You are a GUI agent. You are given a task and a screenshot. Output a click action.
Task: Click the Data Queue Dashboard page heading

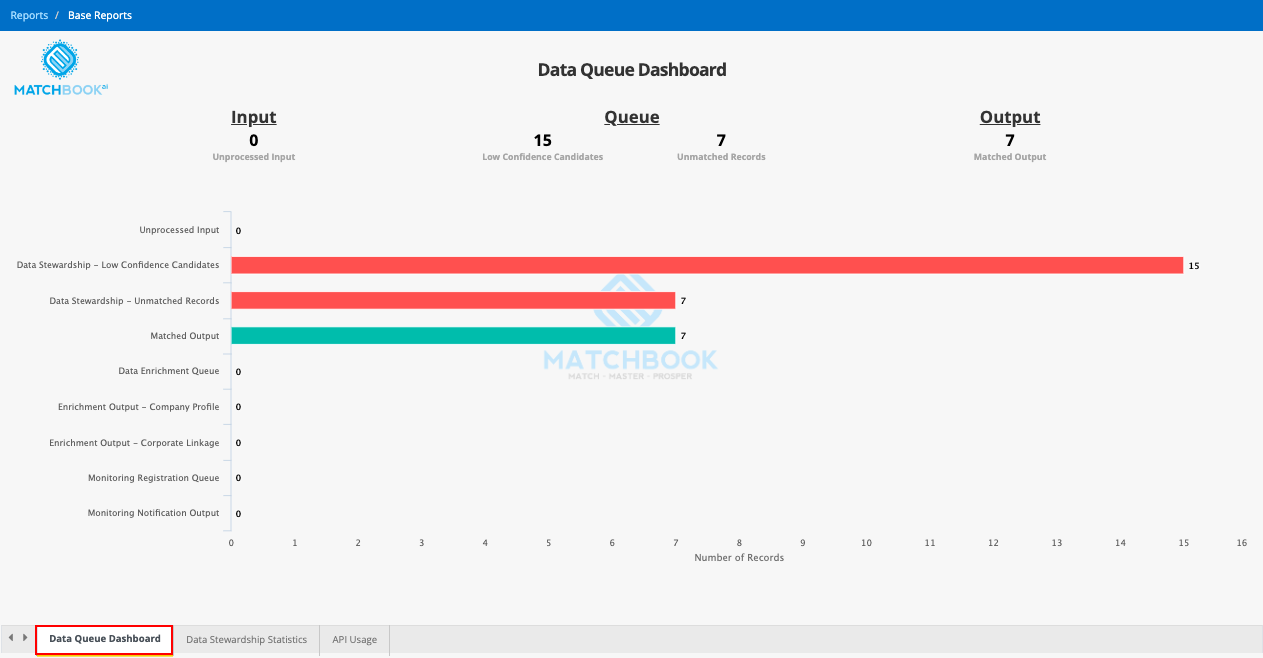pyautogui.click(x=632, y=70)
